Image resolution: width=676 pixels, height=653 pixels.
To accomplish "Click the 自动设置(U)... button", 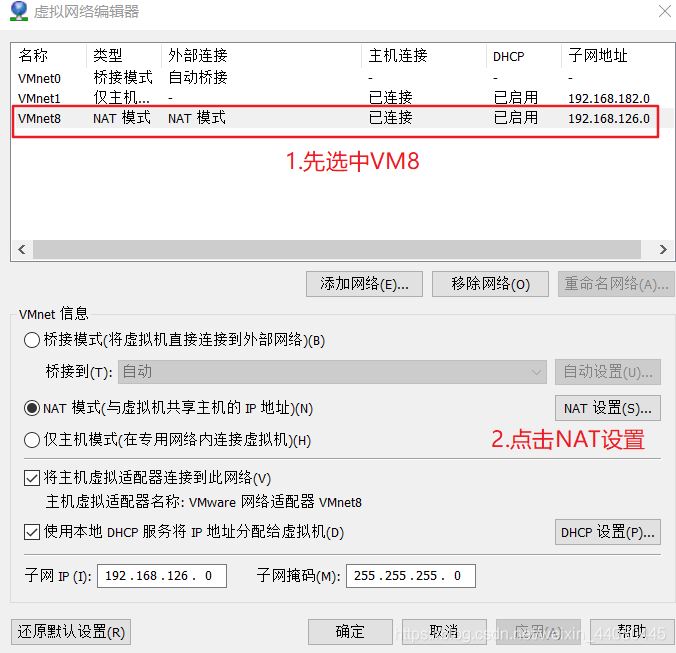I will (x=608, y=372).
